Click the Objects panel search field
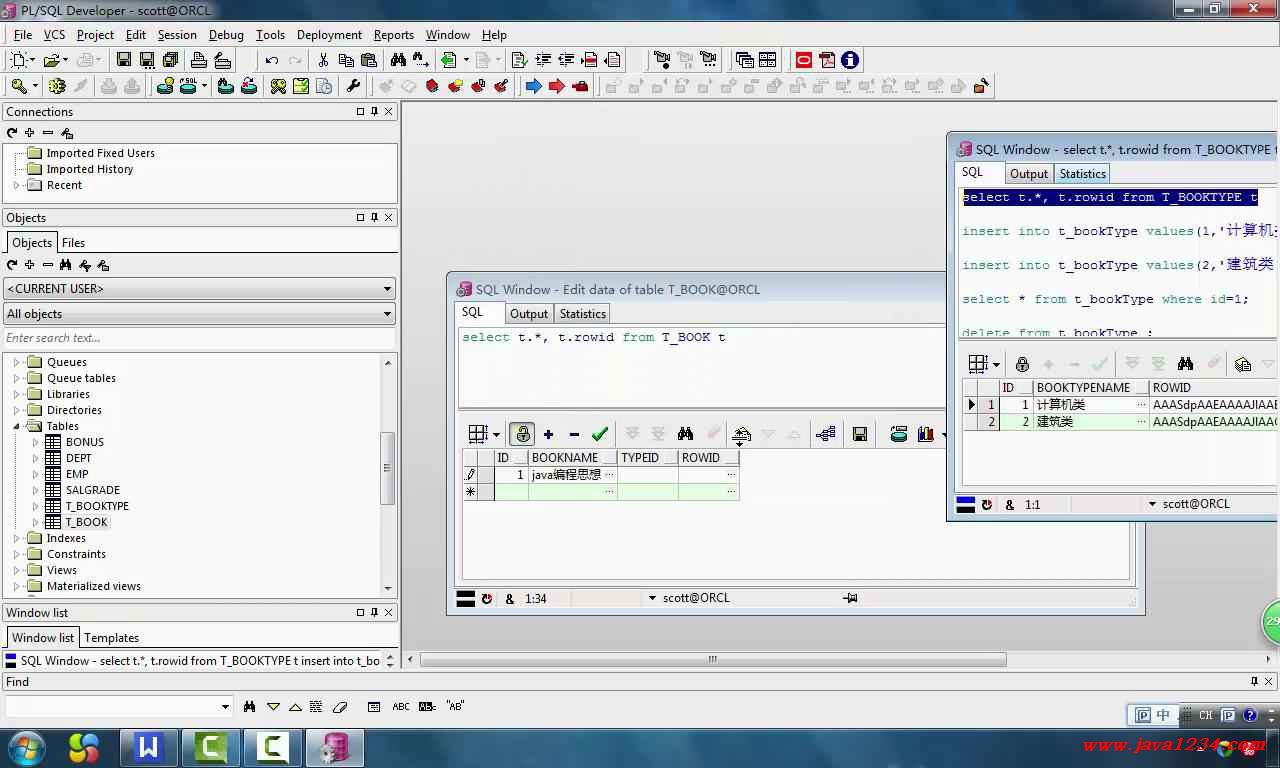Image resolution: width=1280 pixels, height=768 pixels. coord(200,338)
